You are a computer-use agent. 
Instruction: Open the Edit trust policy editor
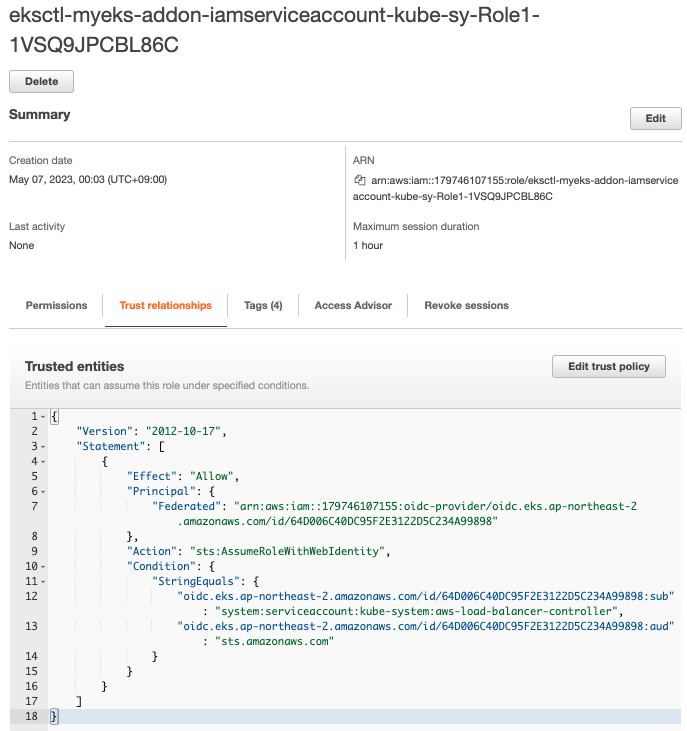[609, 366]
